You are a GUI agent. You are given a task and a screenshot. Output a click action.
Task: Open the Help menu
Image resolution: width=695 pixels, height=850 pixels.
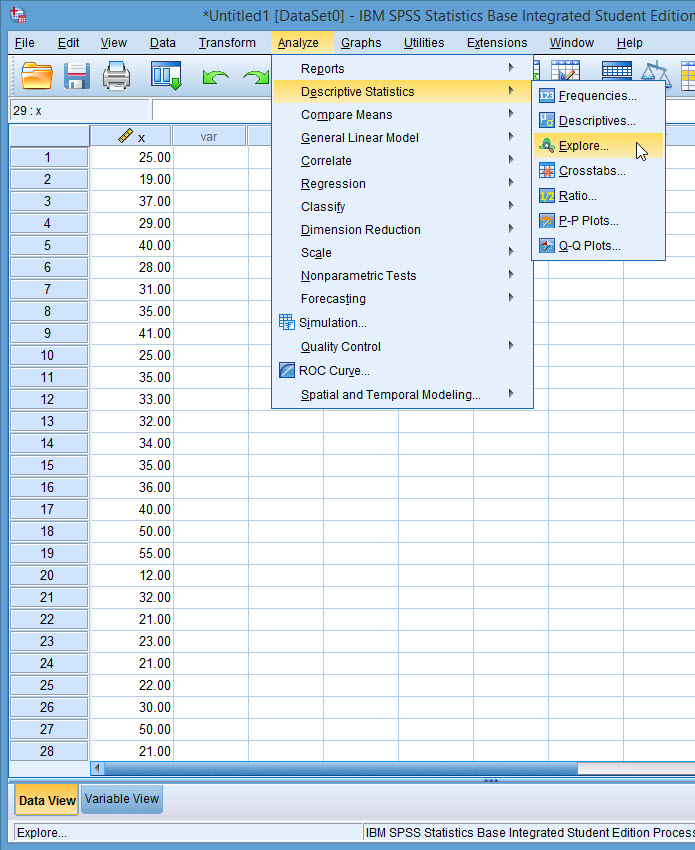coord(629,43)
